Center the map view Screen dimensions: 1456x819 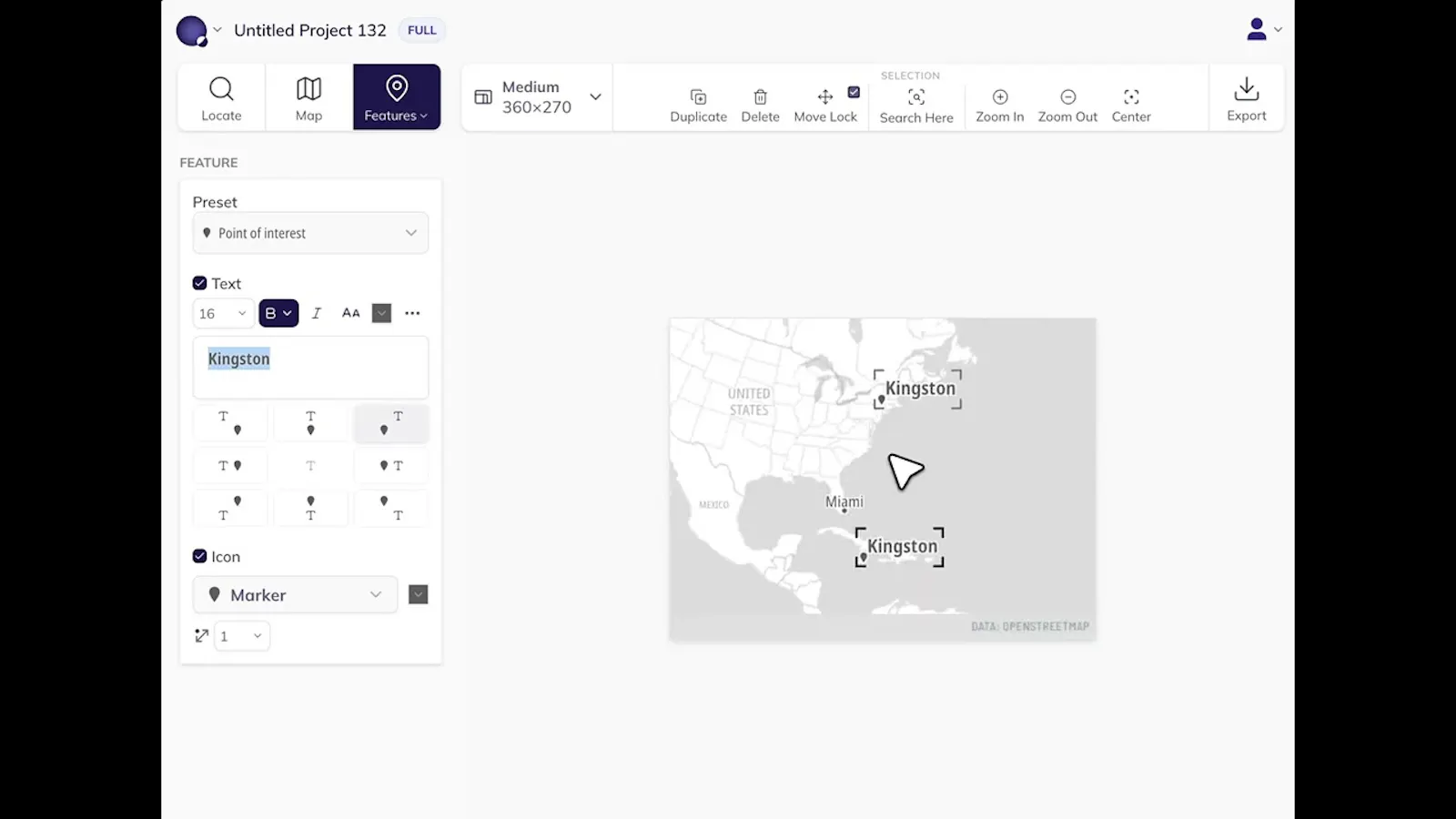pos(1131,106)
